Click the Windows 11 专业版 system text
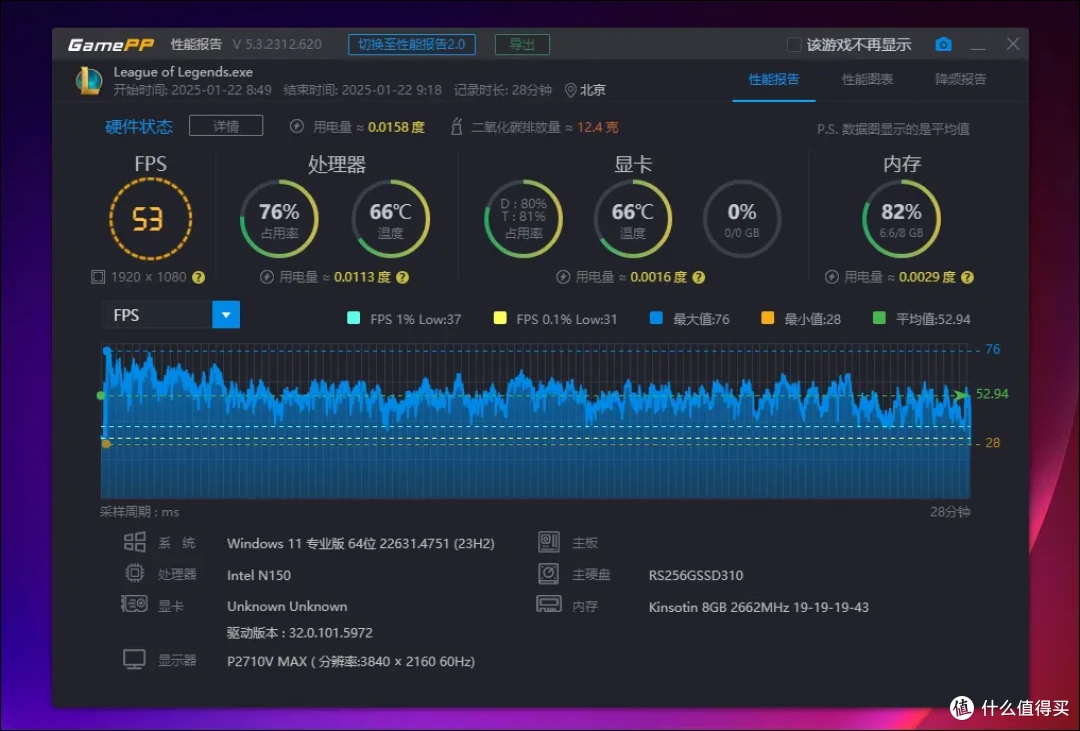The image size is (1080, 731). click(360, 543)
